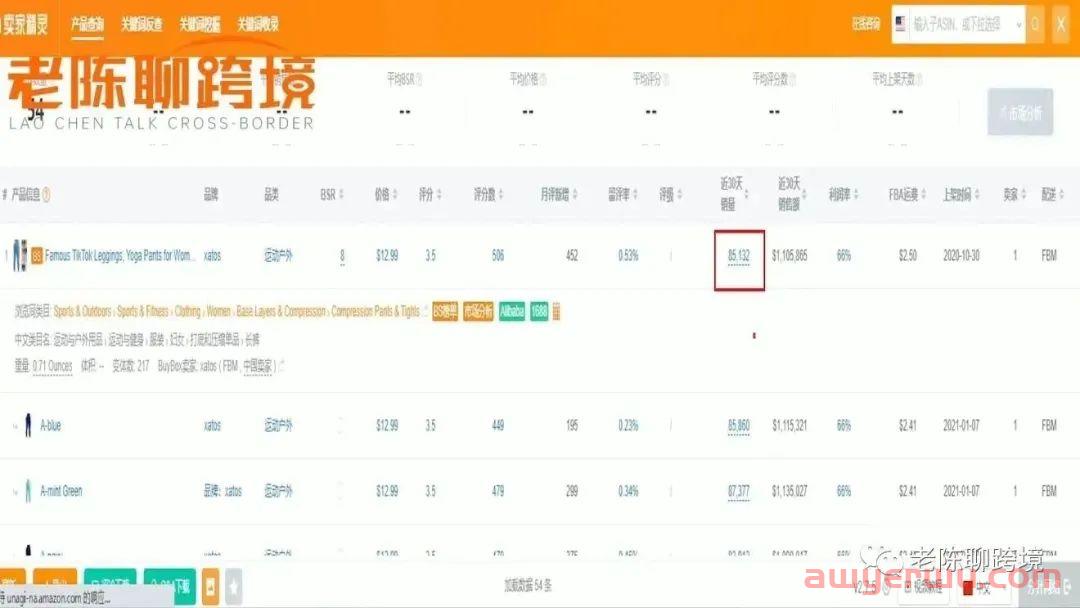Open the 关键词反查 tab

(x=142, y=25)
